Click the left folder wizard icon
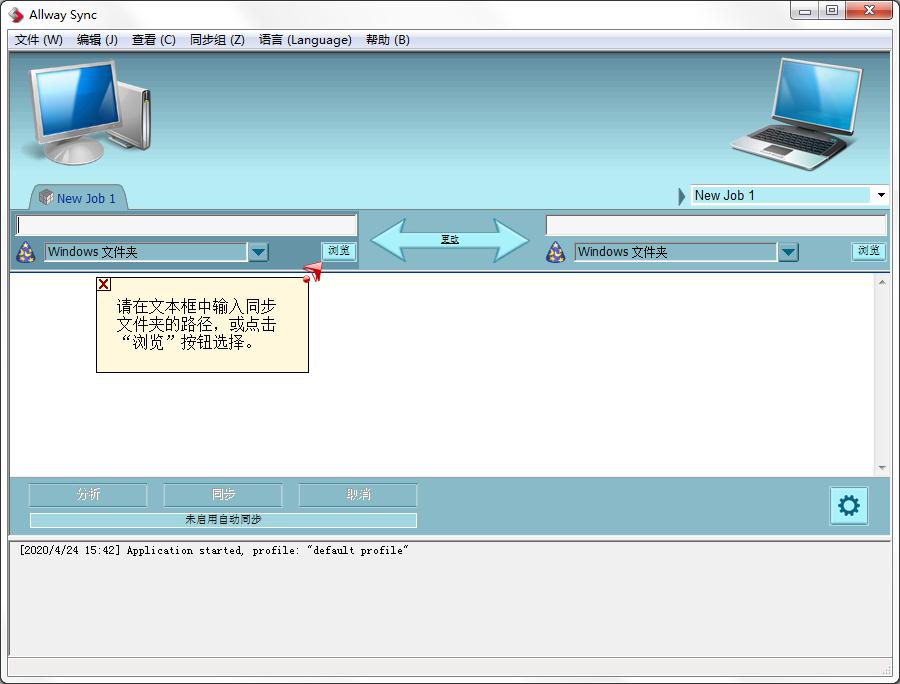The height and width of the screenshot is (684, 900). pos(24,252)
